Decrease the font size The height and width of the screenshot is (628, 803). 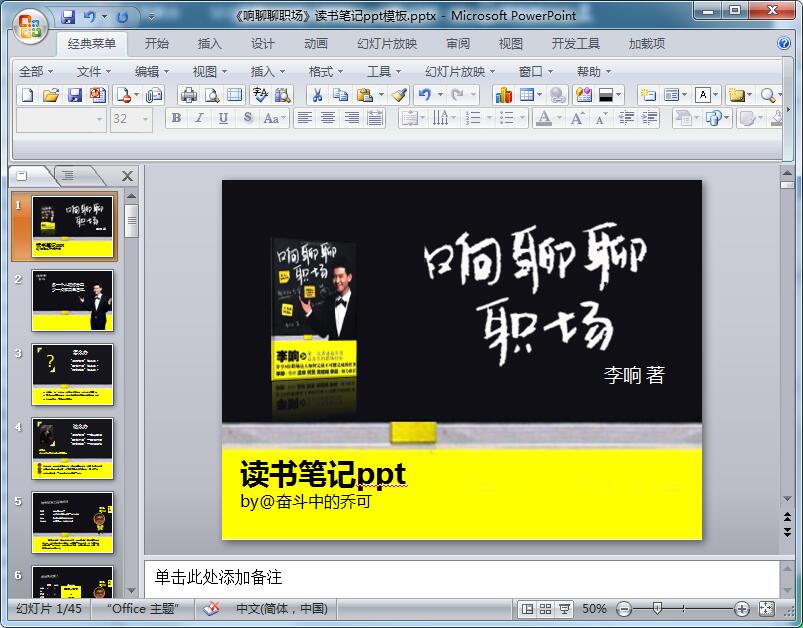(x=601, y=118)
